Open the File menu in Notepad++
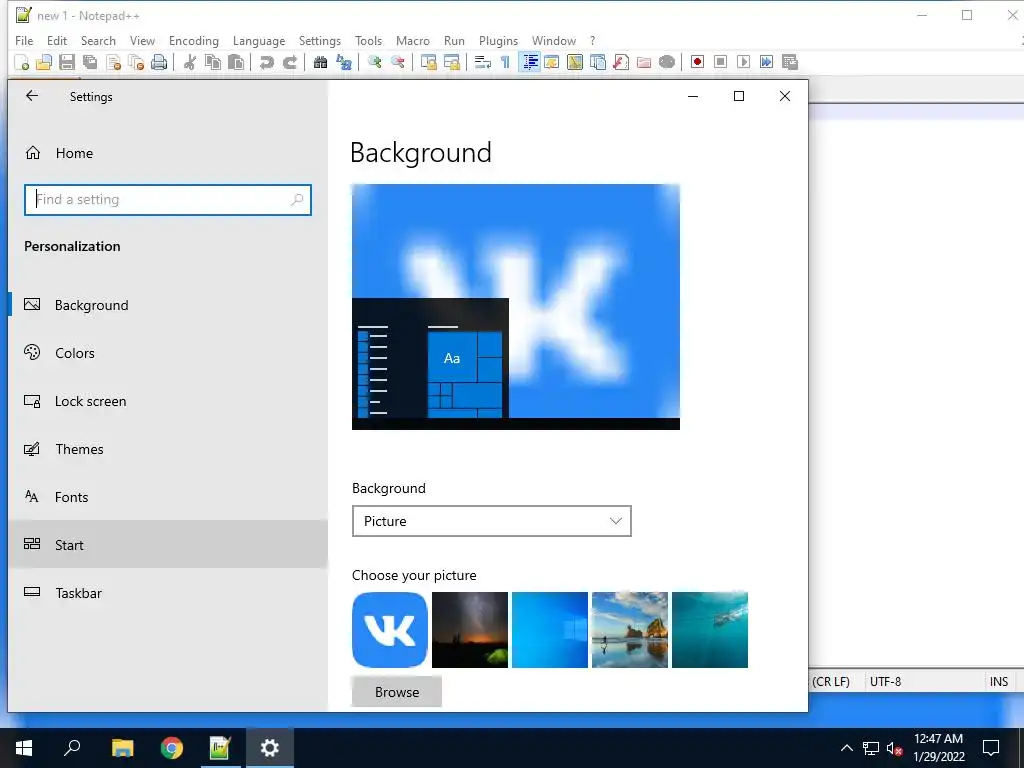Viewport: 1024px width, 768px height. pyautogui.click(x=24, y=40)
